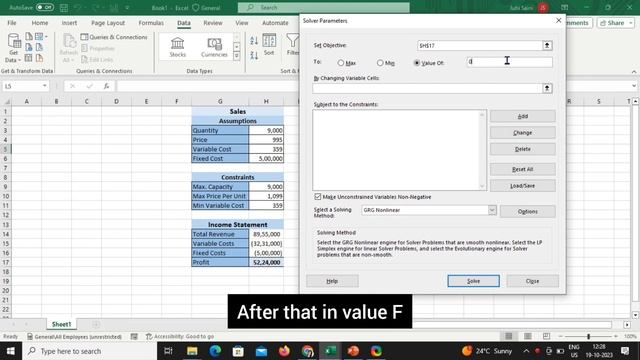
Task: Click in the Value Of input field
Action: pos(509,62)
